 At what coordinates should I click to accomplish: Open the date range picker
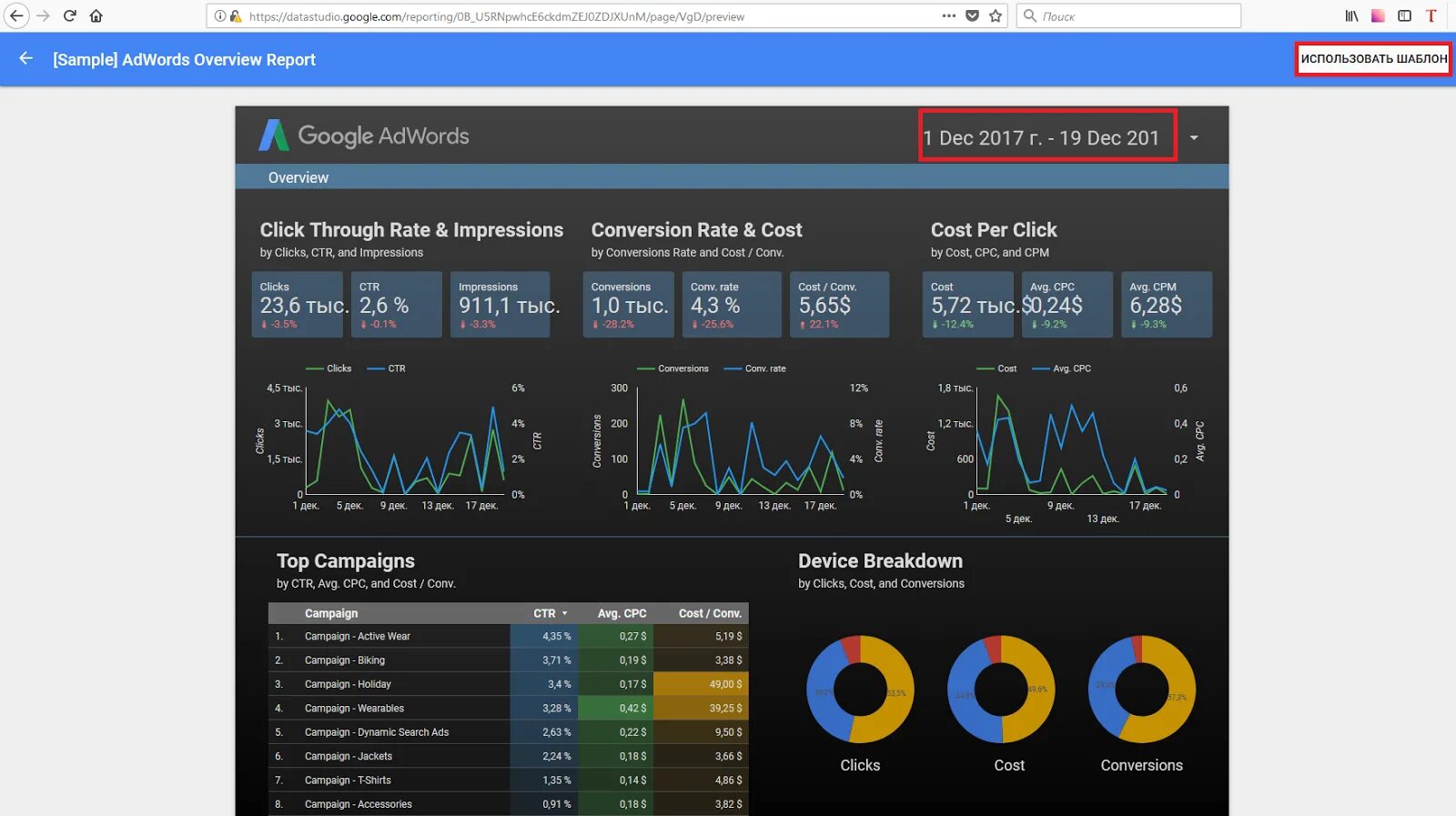tap(1047, 136)
